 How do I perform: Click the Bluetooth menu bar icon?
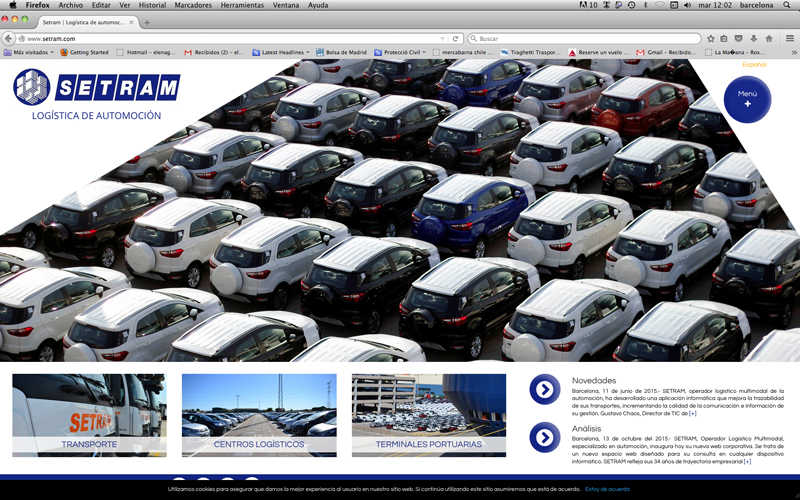point(646,5)
